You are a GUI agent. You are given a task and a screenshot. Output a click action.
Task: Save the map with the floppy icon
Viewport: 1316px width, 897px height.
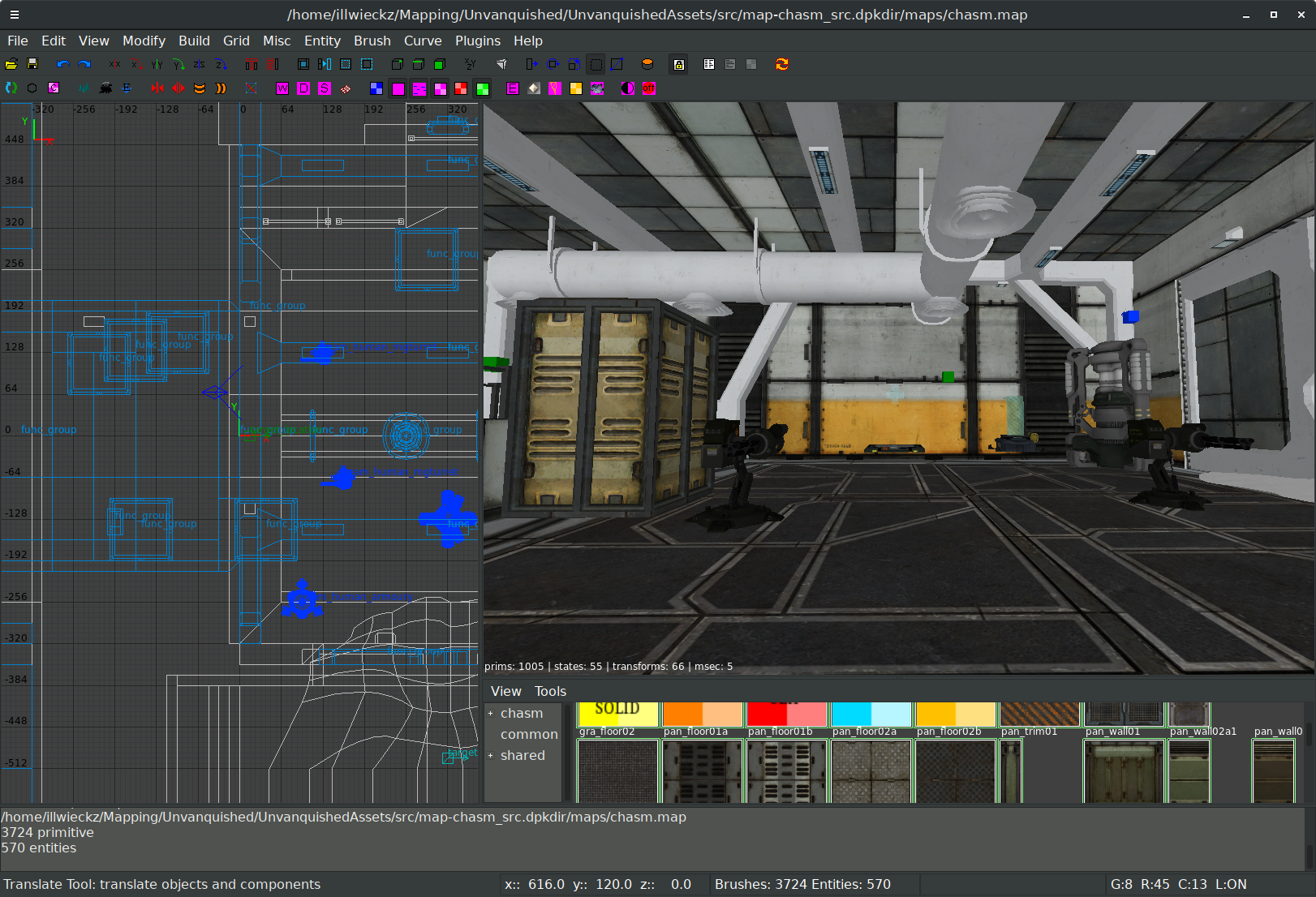point(32,64)
